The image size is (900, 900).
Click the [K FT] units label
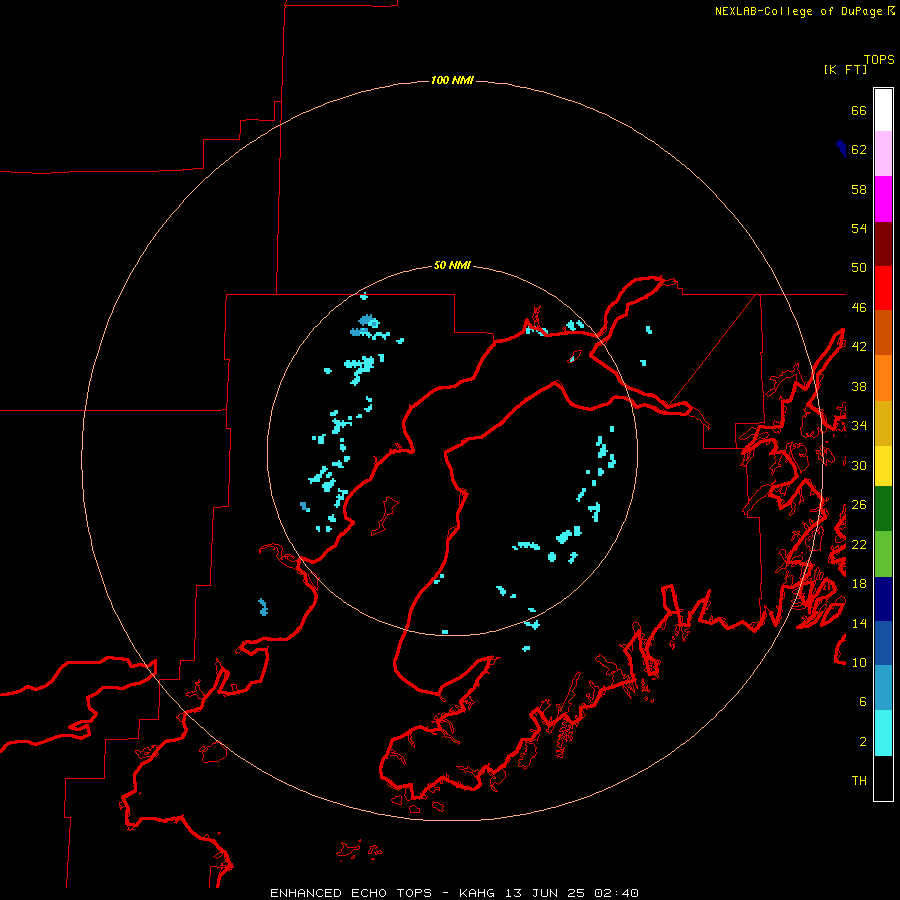tap(845, 69)
